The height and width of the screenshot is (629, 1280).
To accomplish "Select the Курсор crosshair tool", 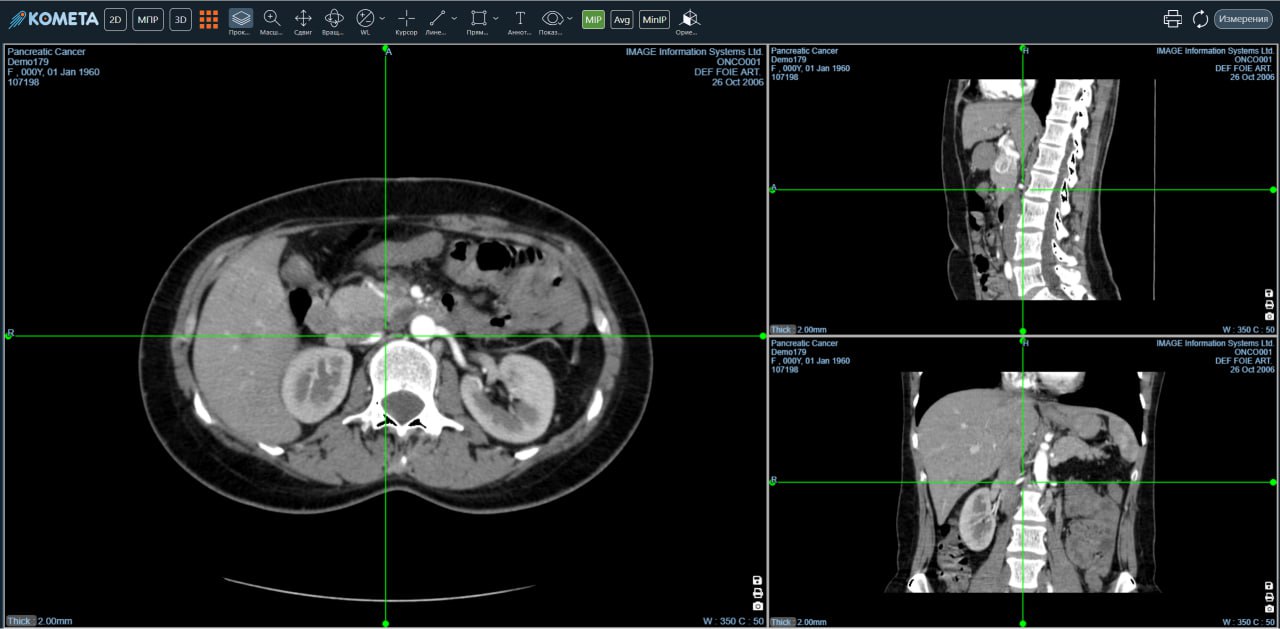I will (406, 21).
